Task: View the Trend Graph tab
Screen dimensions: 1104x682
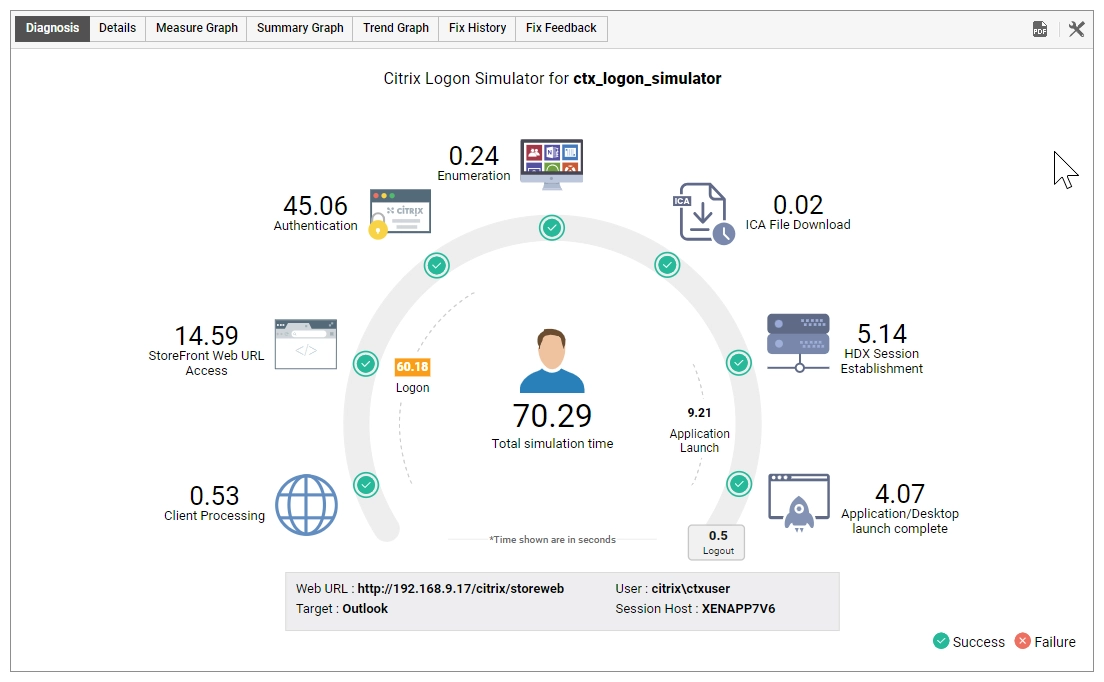Action: click(x=396, y=28)
